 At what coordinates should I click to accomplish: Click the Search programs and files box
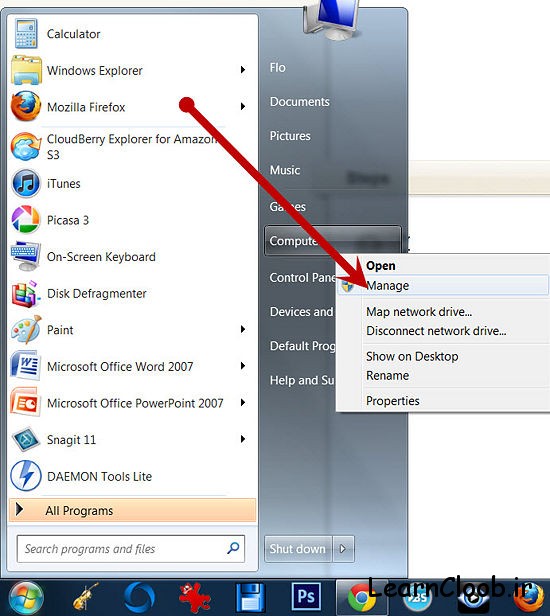pyautogui.click(x=131, y=548)
